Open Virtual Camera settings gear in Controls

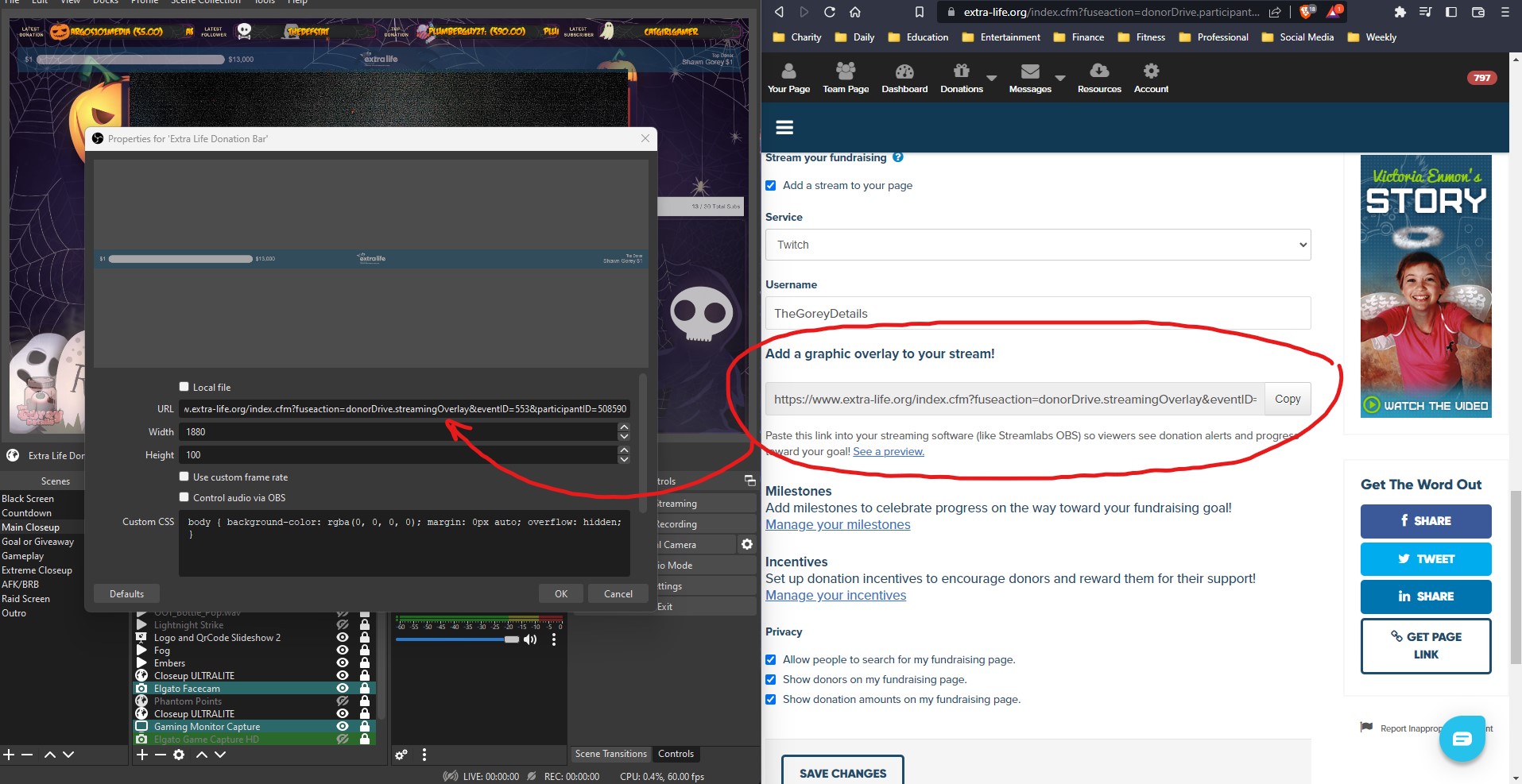pos(746,544)
